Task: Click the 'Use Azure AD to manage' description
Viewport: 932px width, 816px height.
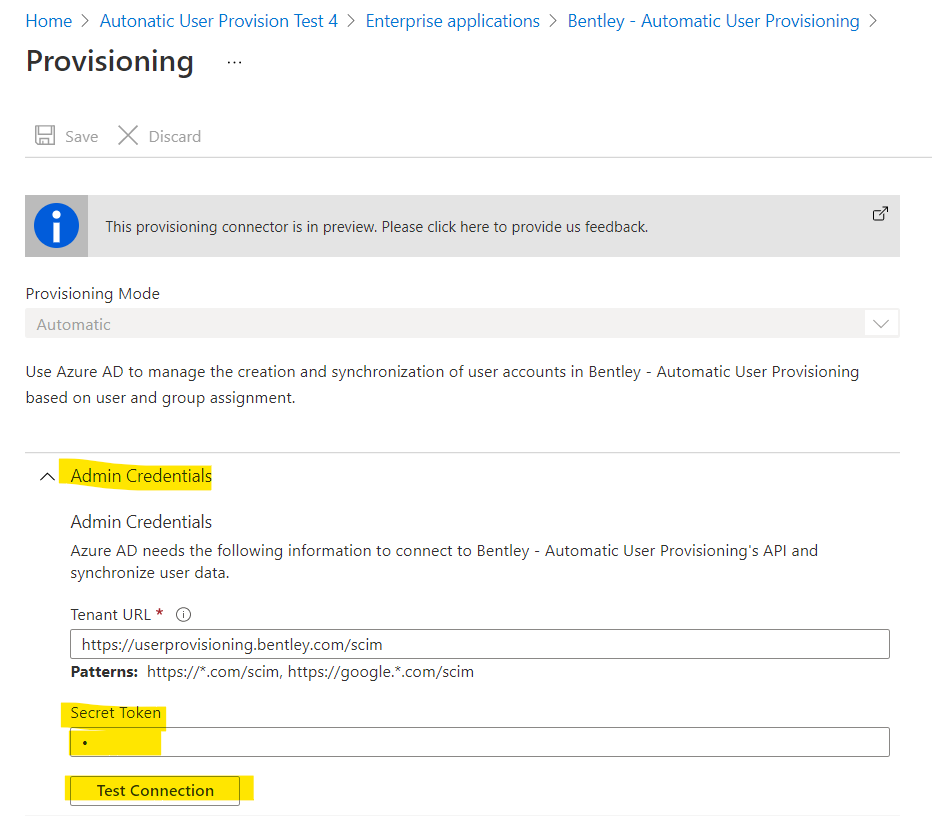Action: point(442,385)
